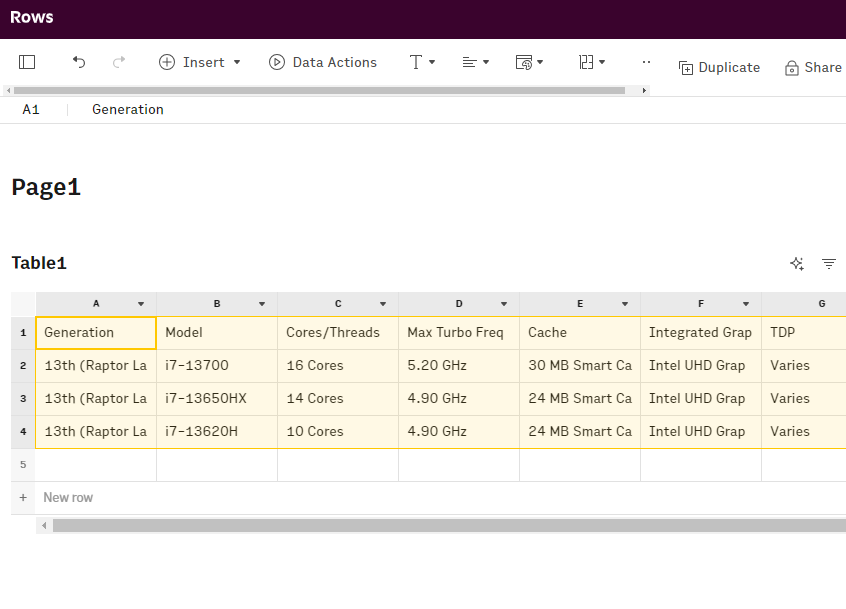
Task: Open the text alignment dropdown
Action: coord(475,62)
